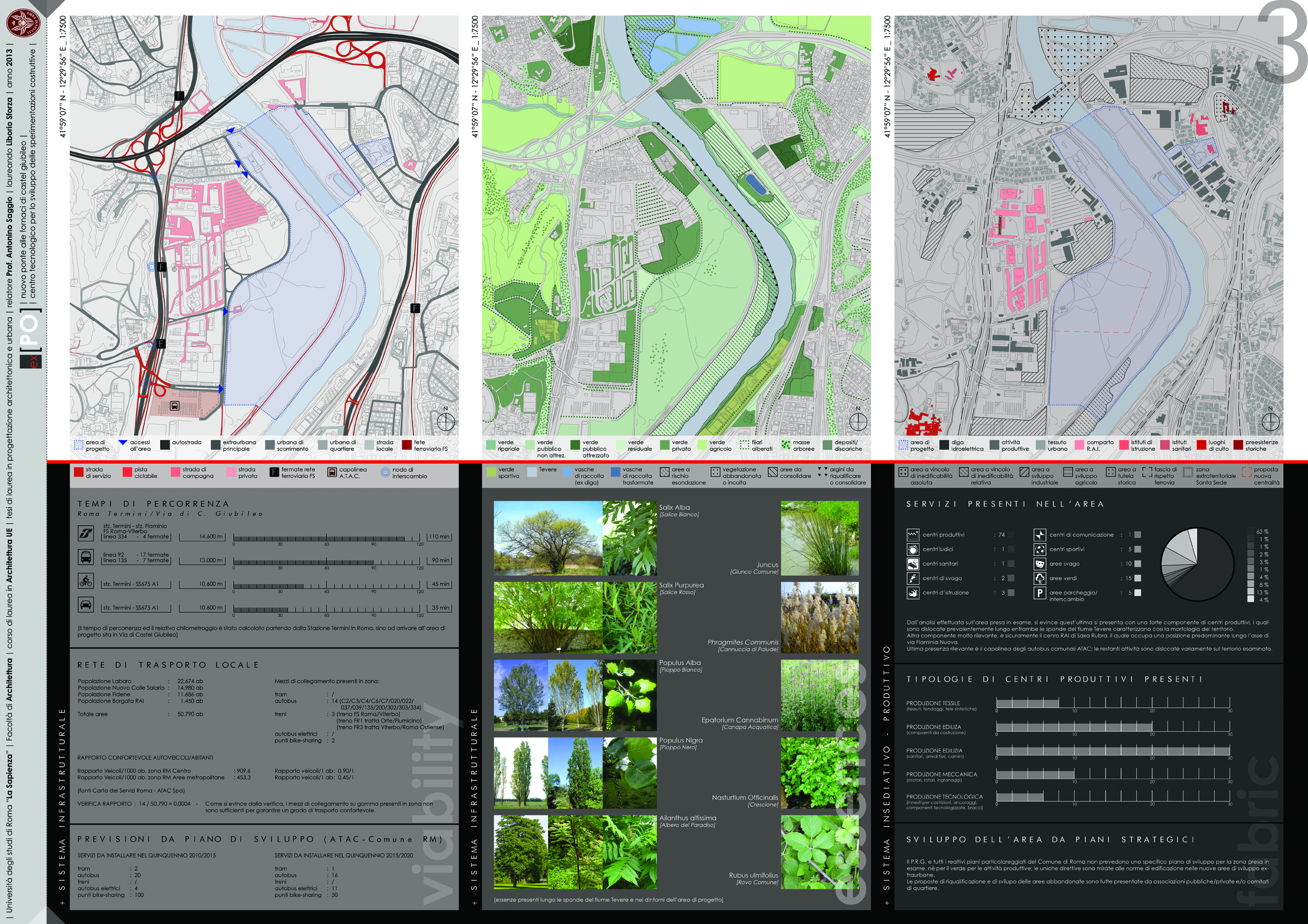
Task: Click the north compass on the green map
Action: (858, 421)
